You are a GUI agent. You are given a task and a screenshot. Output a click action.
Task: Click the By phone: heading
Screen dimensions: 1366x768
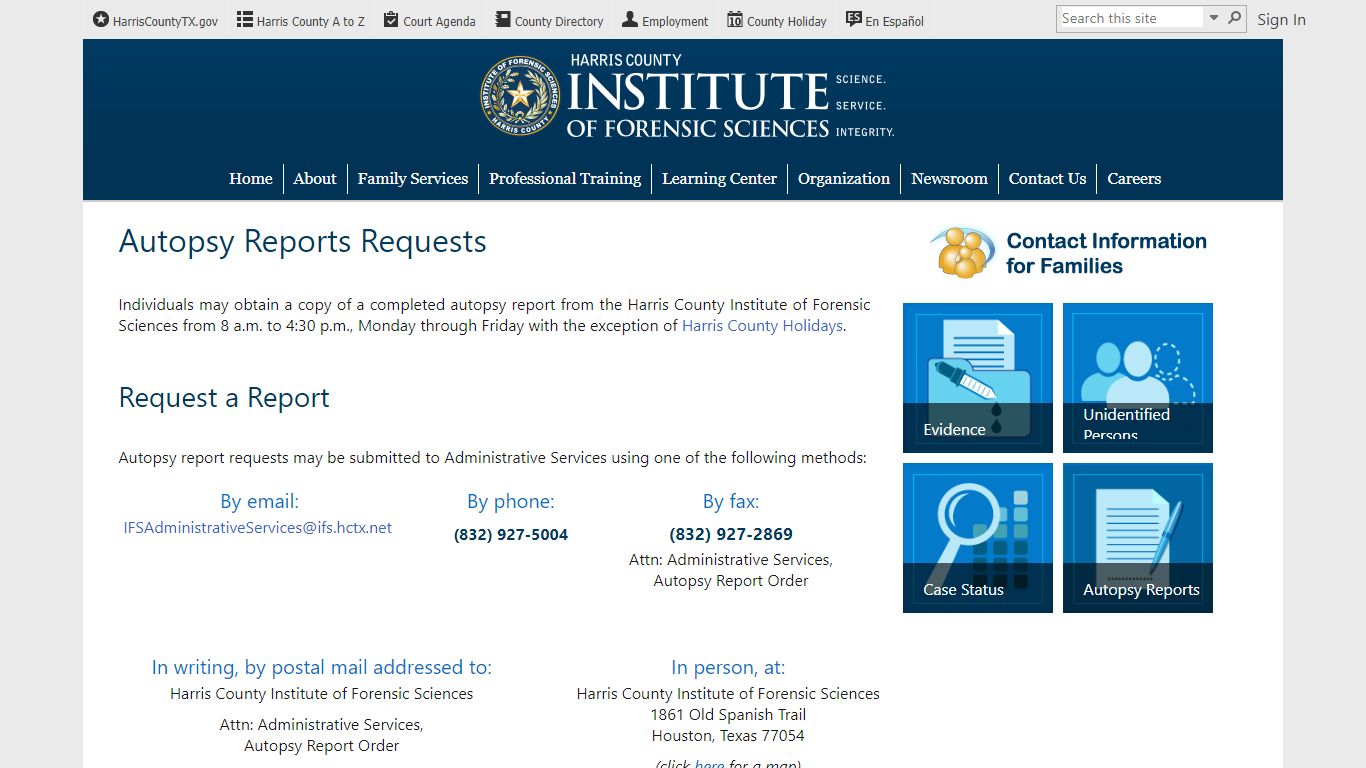511,502
